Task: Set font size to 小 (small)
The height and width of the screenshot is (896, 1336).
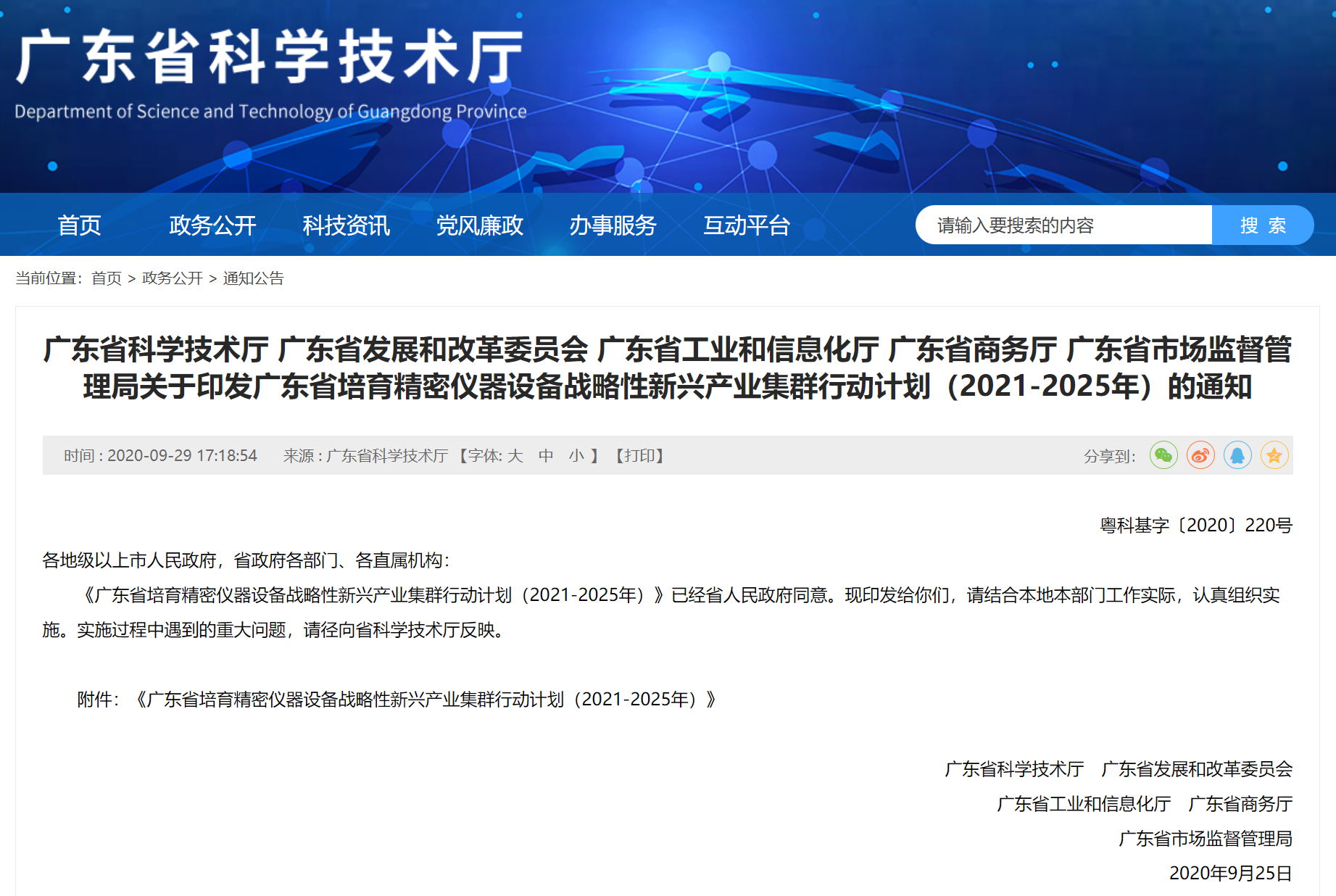Action: tap(576, 456)
